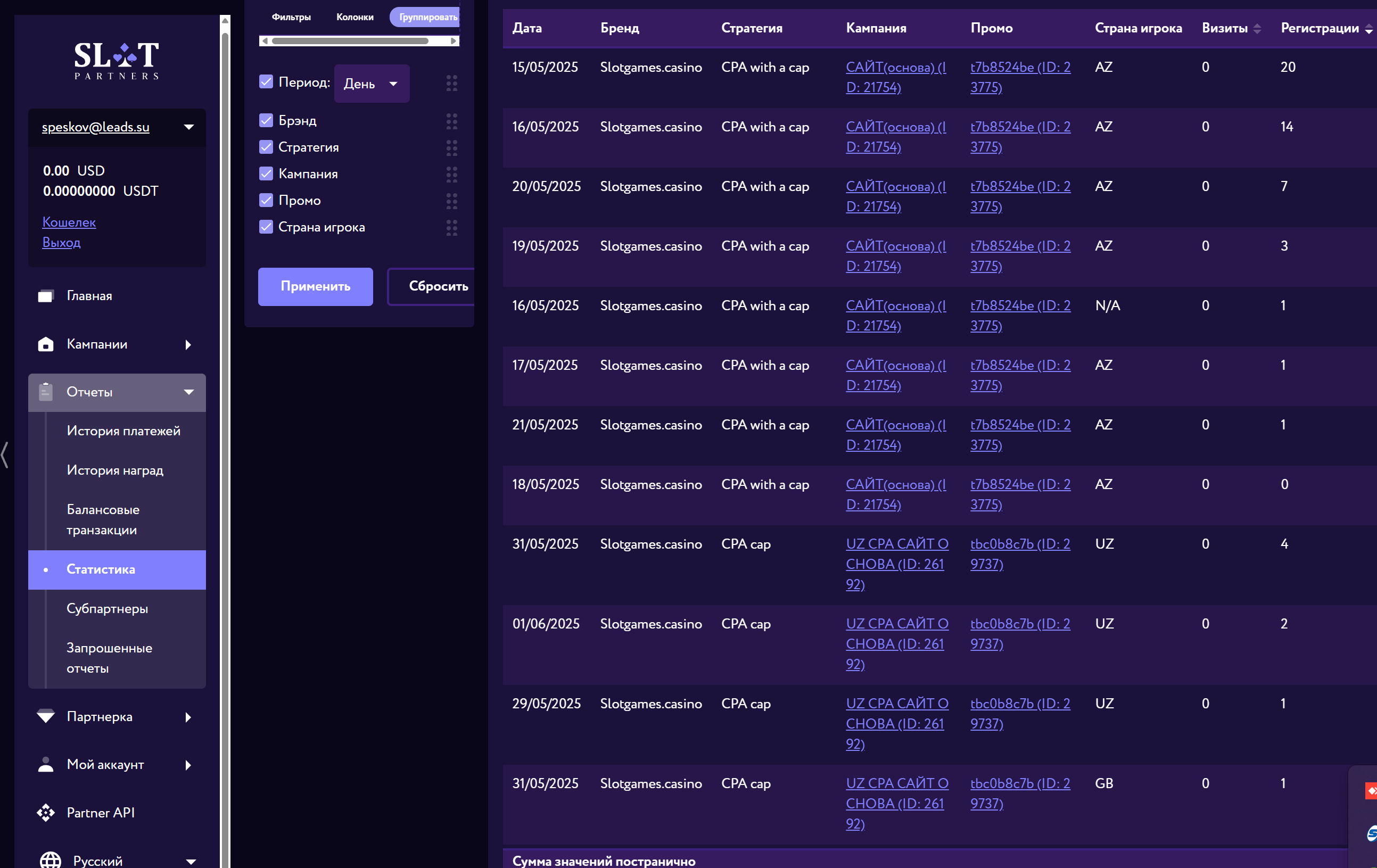Image resolution: width=1377 pixels, height=868 pixels.
Task: Click the Отчеты clipboard icon
Action: [x=46, y=392]
